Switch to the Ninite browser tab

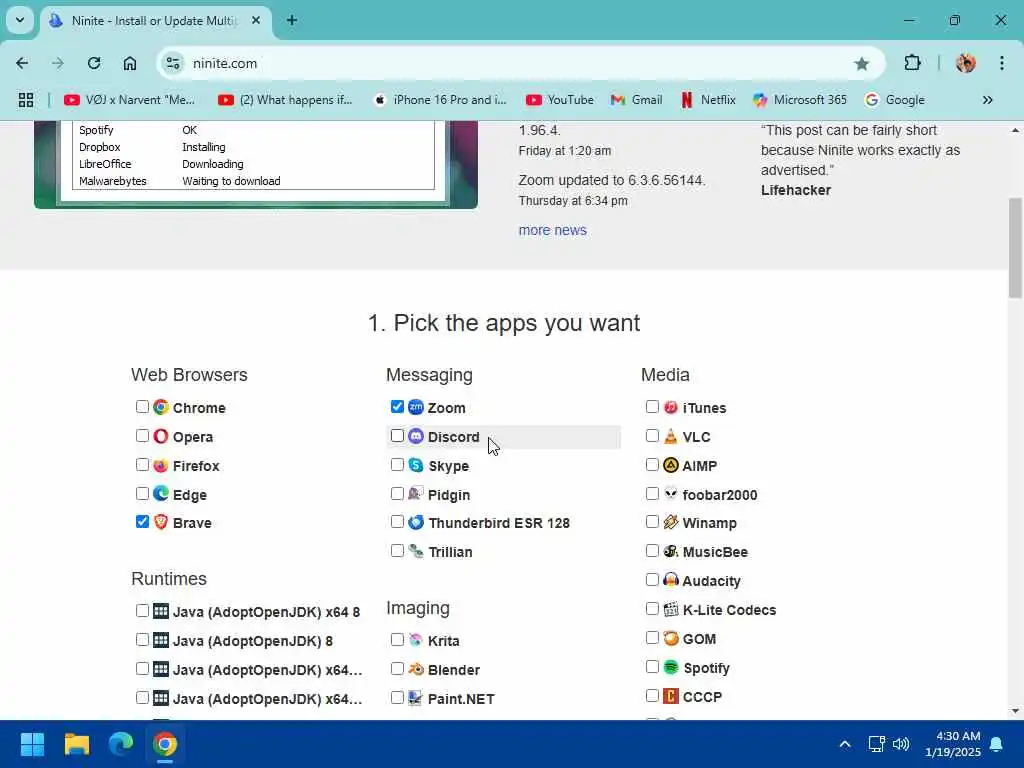pyautogui.click(x=156, y=21)
